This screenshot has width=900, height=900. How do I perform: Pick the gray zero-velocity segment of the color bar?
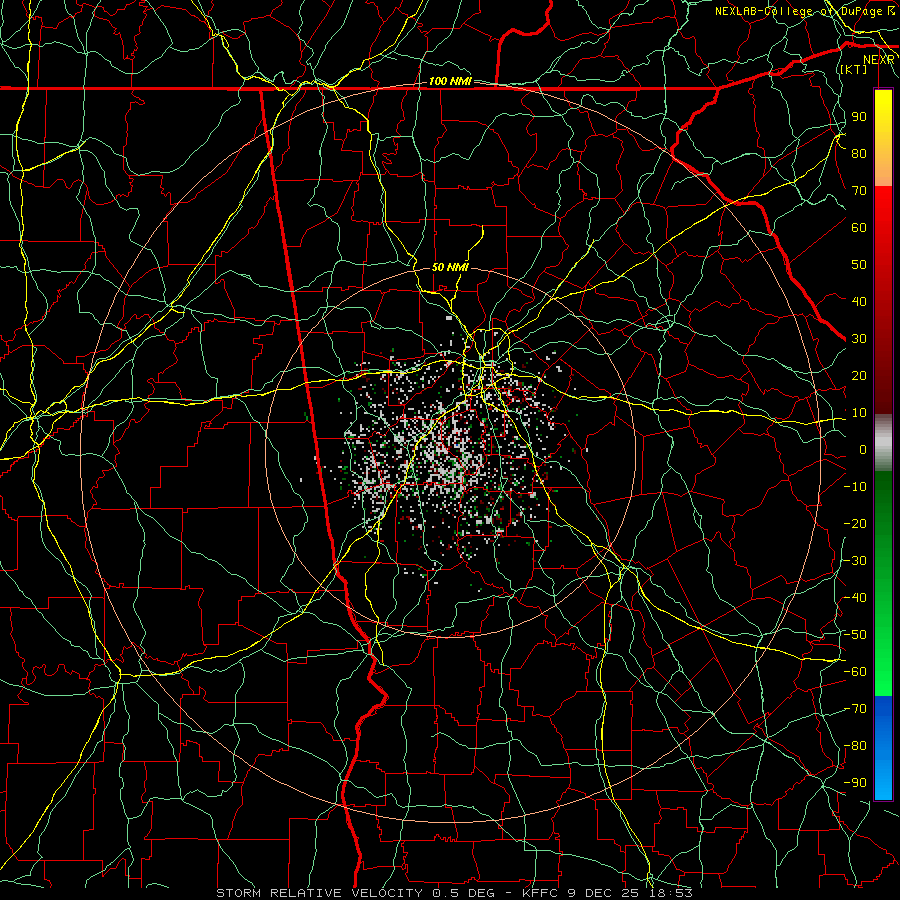tap(883, 443)
